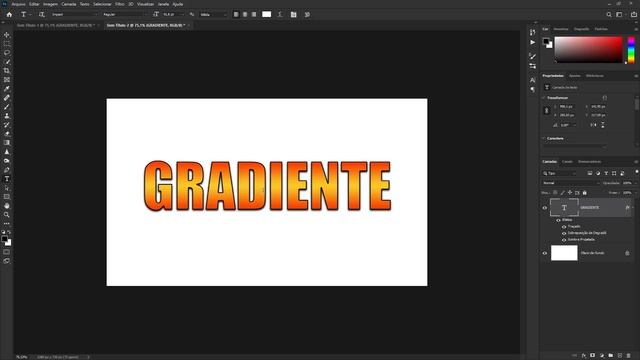Select the Zoom tool in the toolbox
This screenshot has width=640, height=360.
coord(7,215)
